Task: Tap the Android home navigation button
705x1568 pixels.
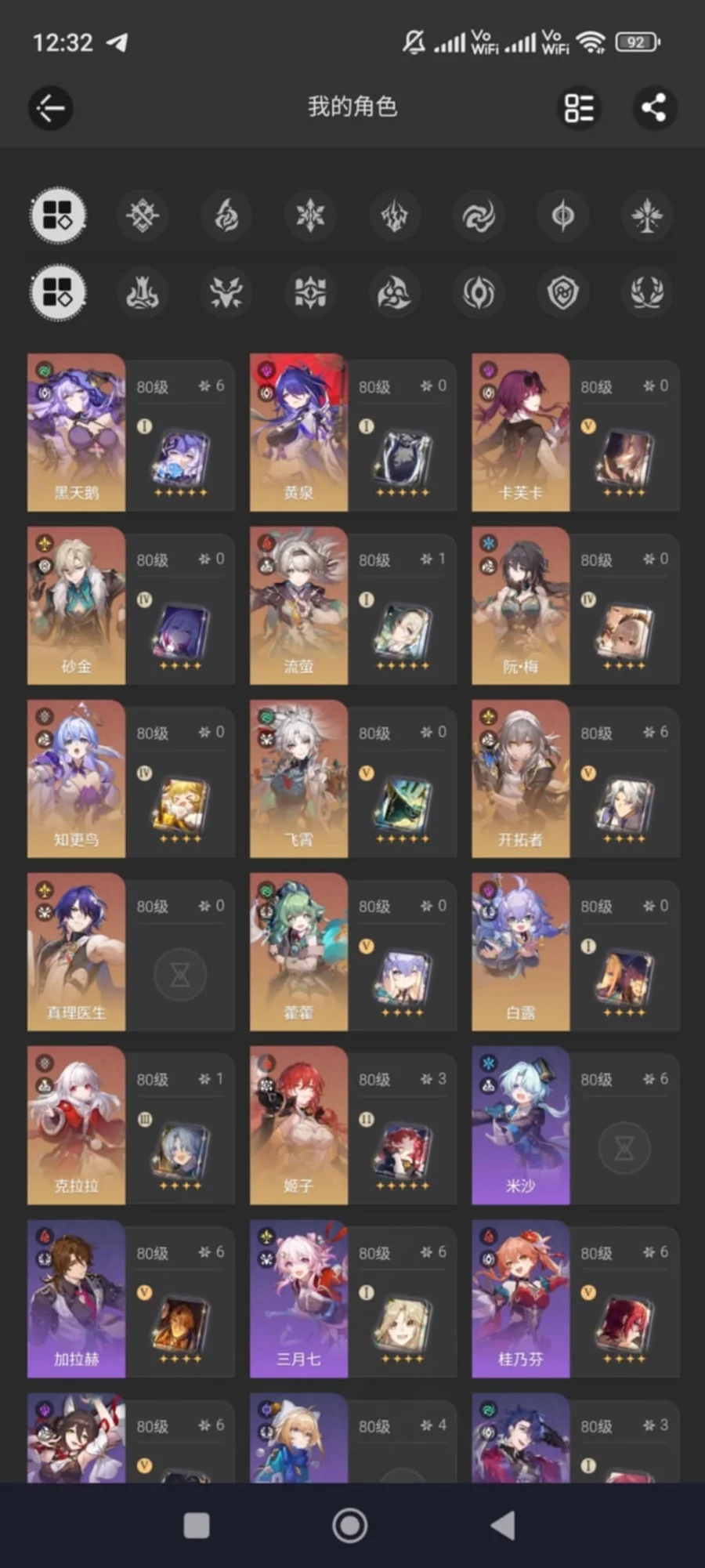Action: (x=350, y=1526)
